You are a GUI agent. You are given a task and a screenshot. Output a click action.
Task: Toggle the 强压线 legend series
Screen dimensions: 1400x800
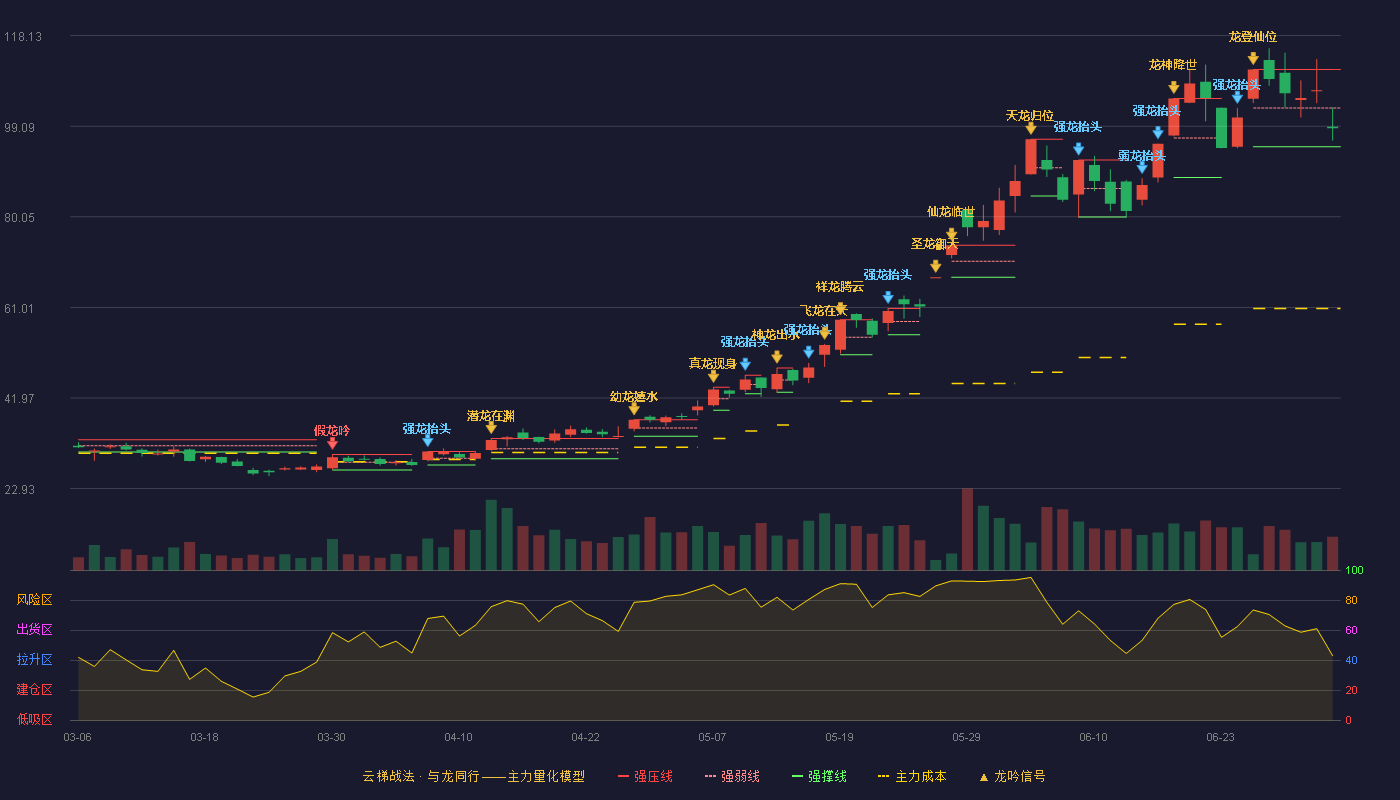pos(646,776)
